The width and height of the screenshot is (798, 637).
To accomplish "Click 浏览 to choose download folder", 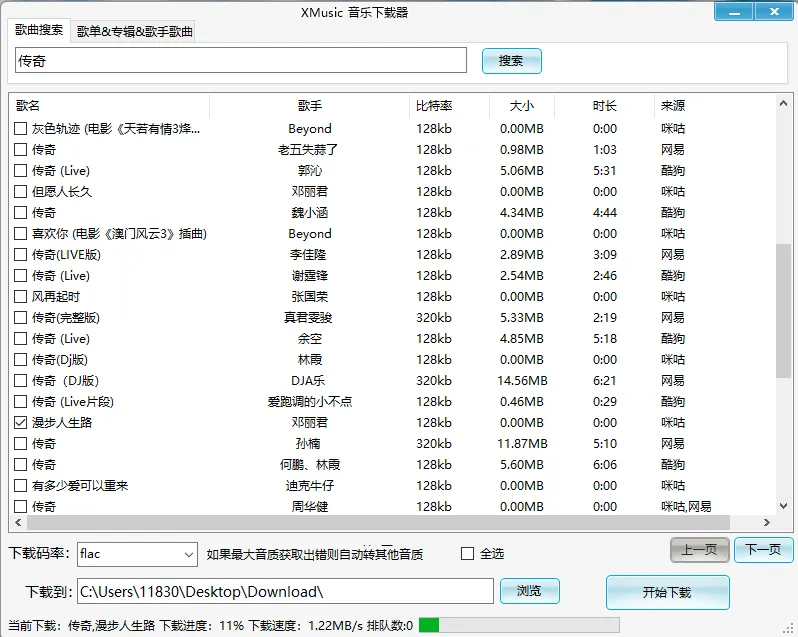I will [x=529, y=591].
